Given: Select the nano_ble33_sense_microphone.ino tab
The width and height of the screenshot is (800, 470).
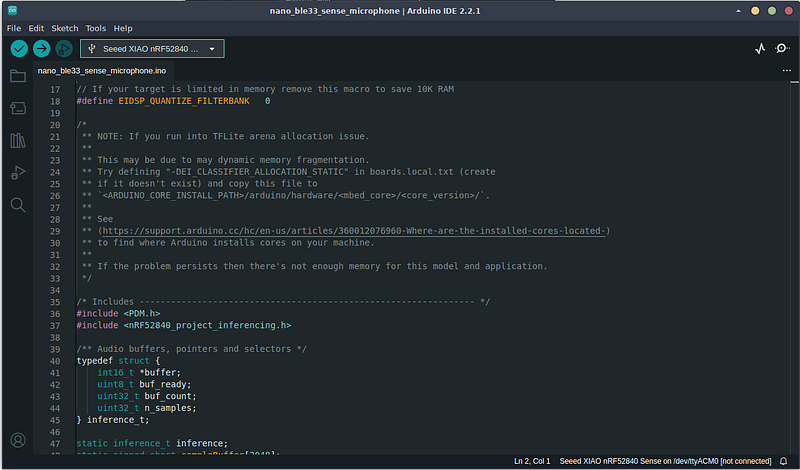Looking at the screenshot, I should coord(102,71).
